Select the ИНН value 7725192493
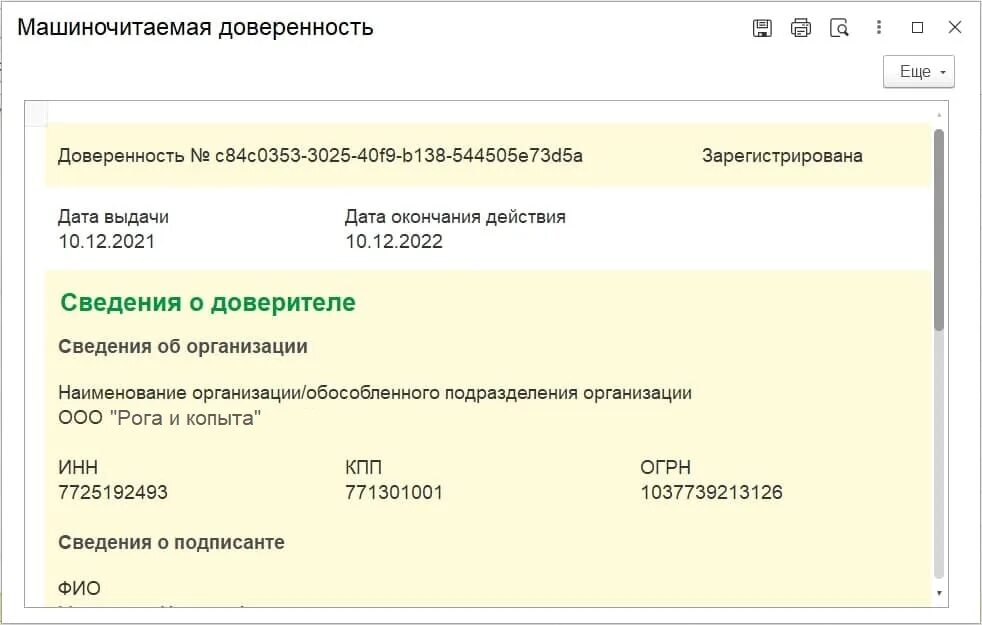This screenshot has height=625, width=982. point(113,492)
